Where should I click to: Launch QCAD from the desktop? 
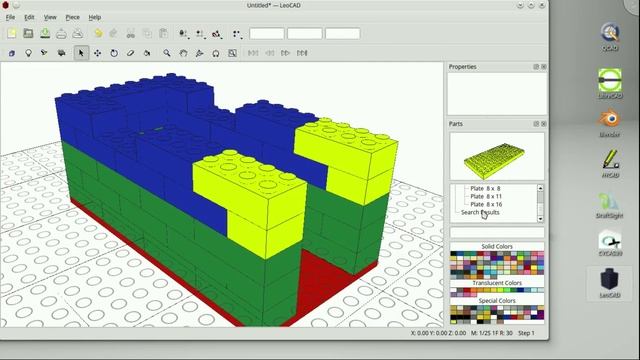(x=610, y=37)
